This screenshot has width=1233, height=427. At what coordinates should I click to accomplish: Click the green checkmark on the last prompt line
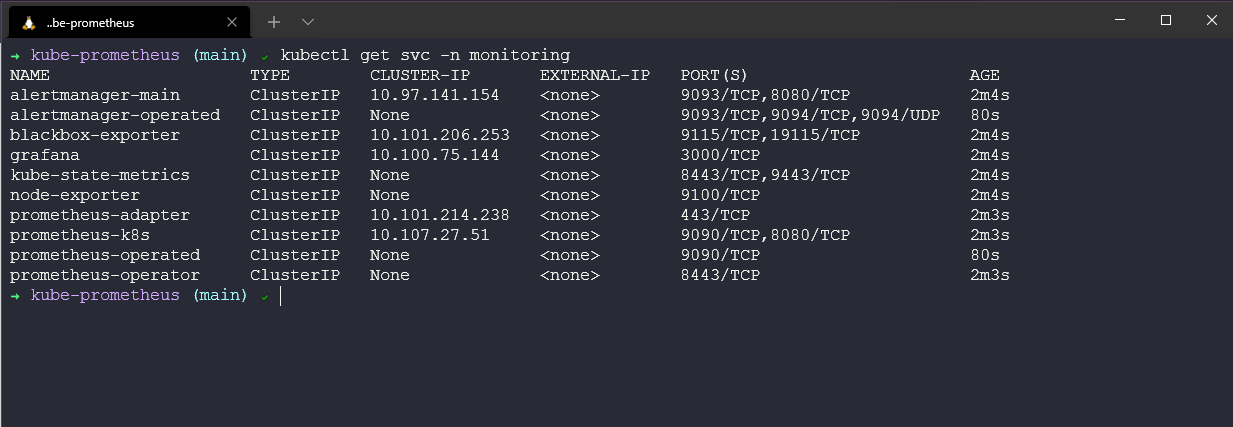pos(264,296)
